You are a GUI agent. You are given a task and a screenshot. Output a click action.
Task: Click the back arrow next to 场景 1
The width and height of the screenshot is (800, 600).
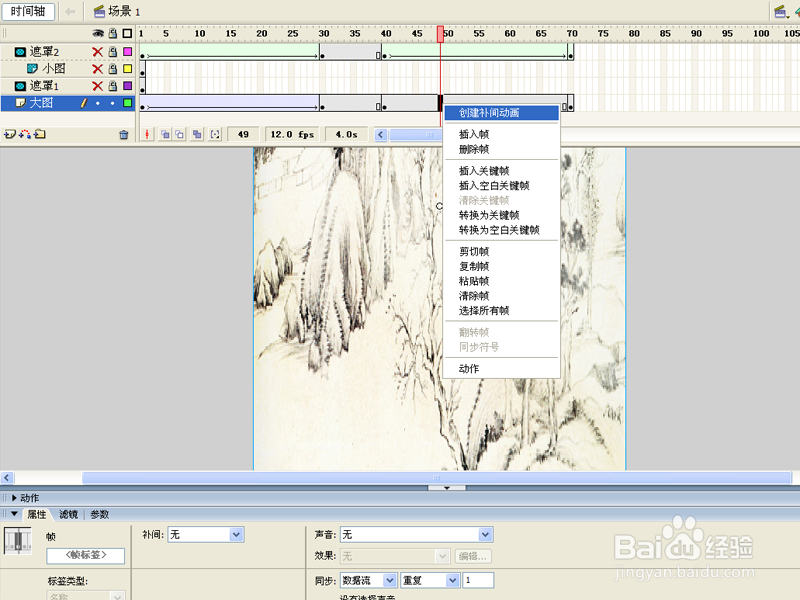pyautogui.click(x=70, y=11)
